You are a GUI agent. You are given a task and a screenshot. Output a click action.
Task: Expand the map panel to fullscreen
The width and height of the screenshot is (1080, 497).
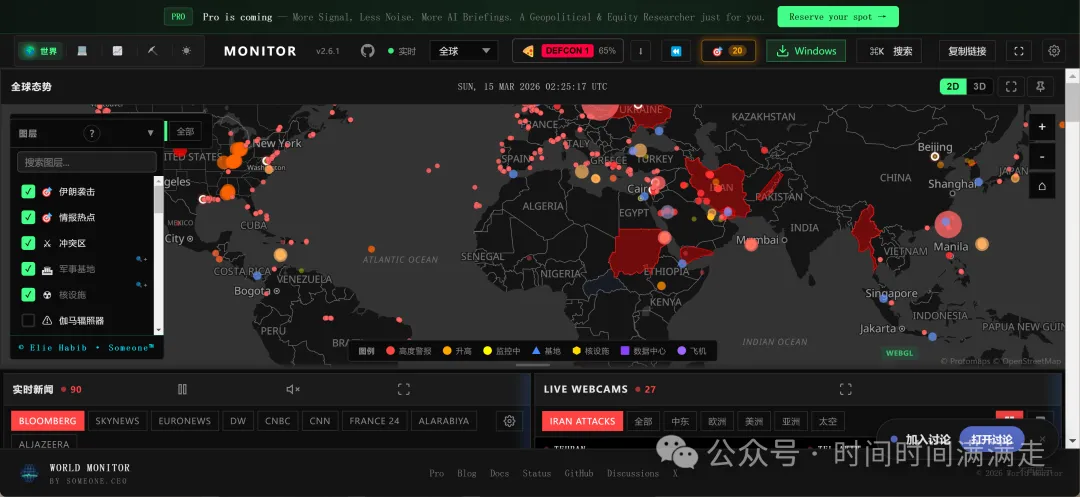point(1011,87)
